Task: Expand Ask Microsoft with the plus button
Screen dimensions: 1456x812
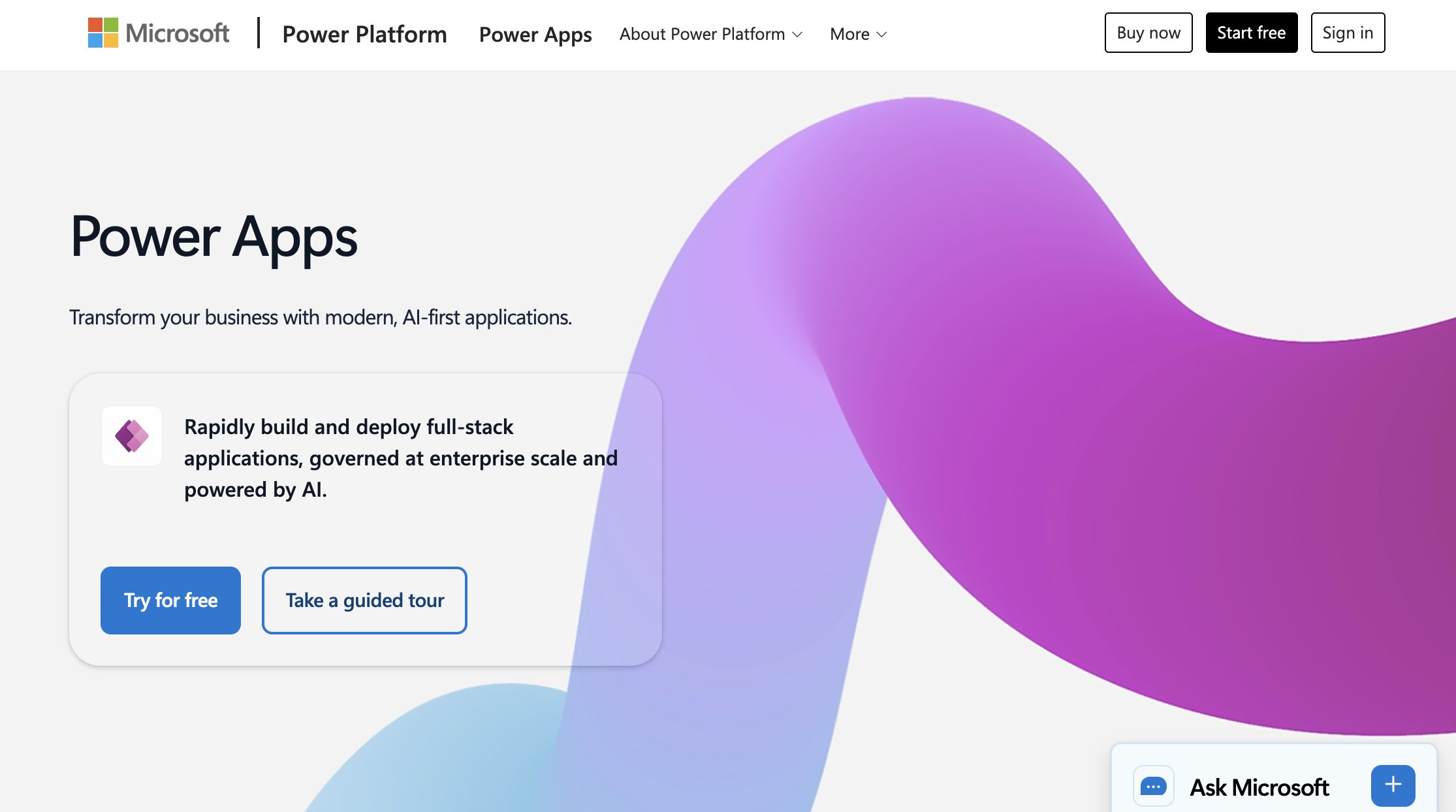Action: click(1393, 785)
